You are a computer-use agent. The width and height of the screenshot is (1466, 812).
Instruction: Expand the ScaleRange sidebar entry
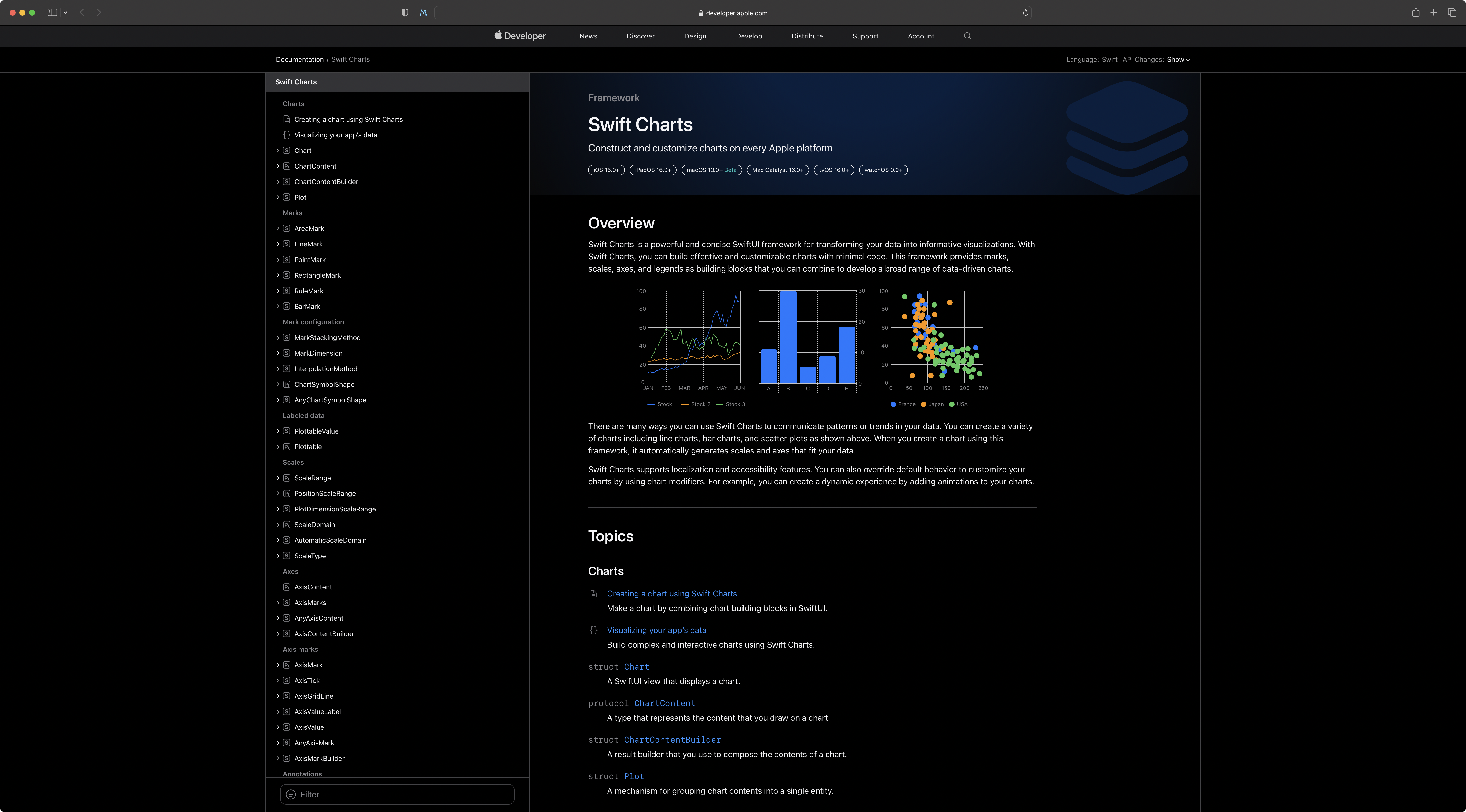tap(278, 478)
